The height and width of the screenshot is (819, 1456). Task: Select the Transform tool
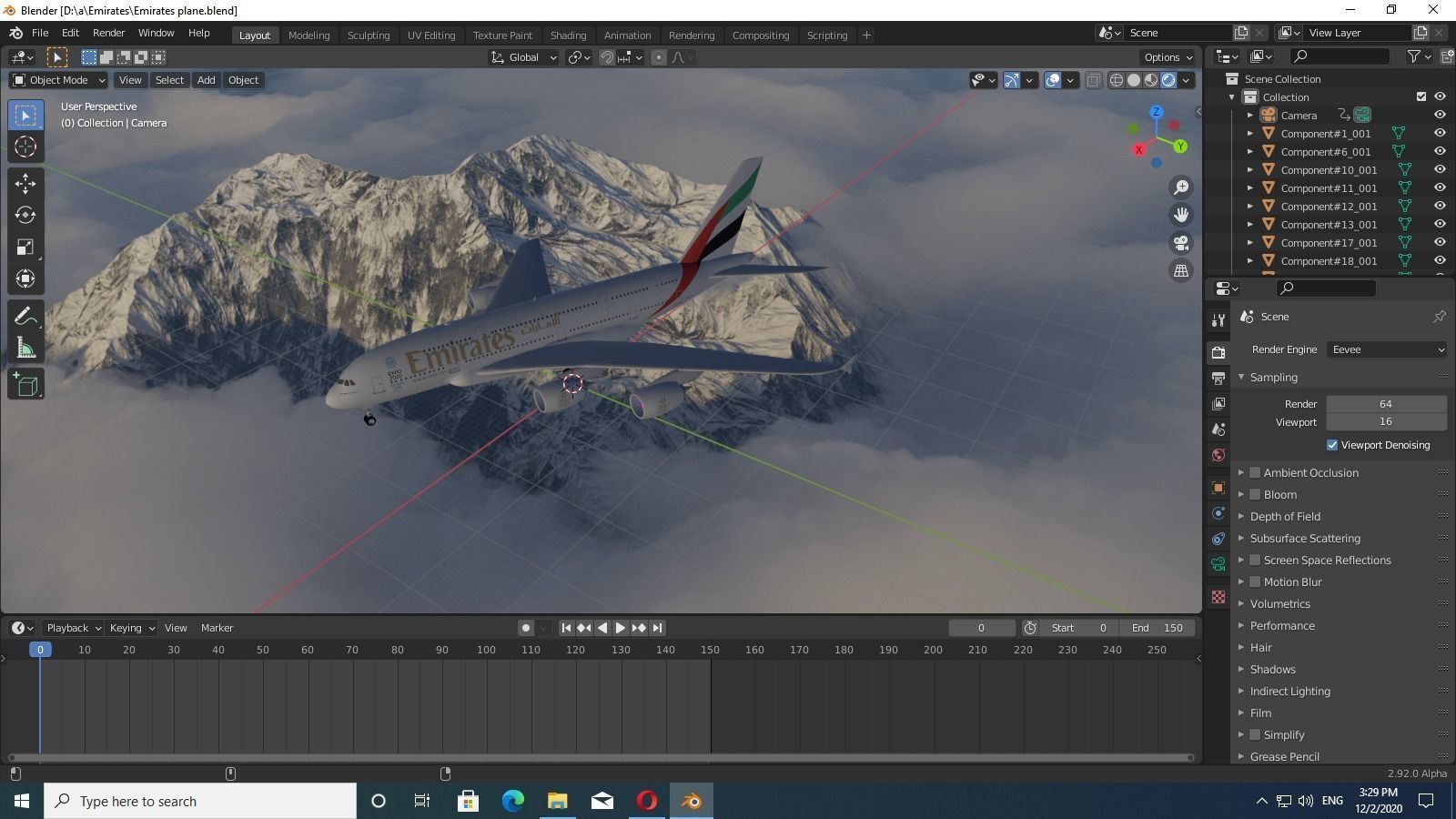click(25, 278)
